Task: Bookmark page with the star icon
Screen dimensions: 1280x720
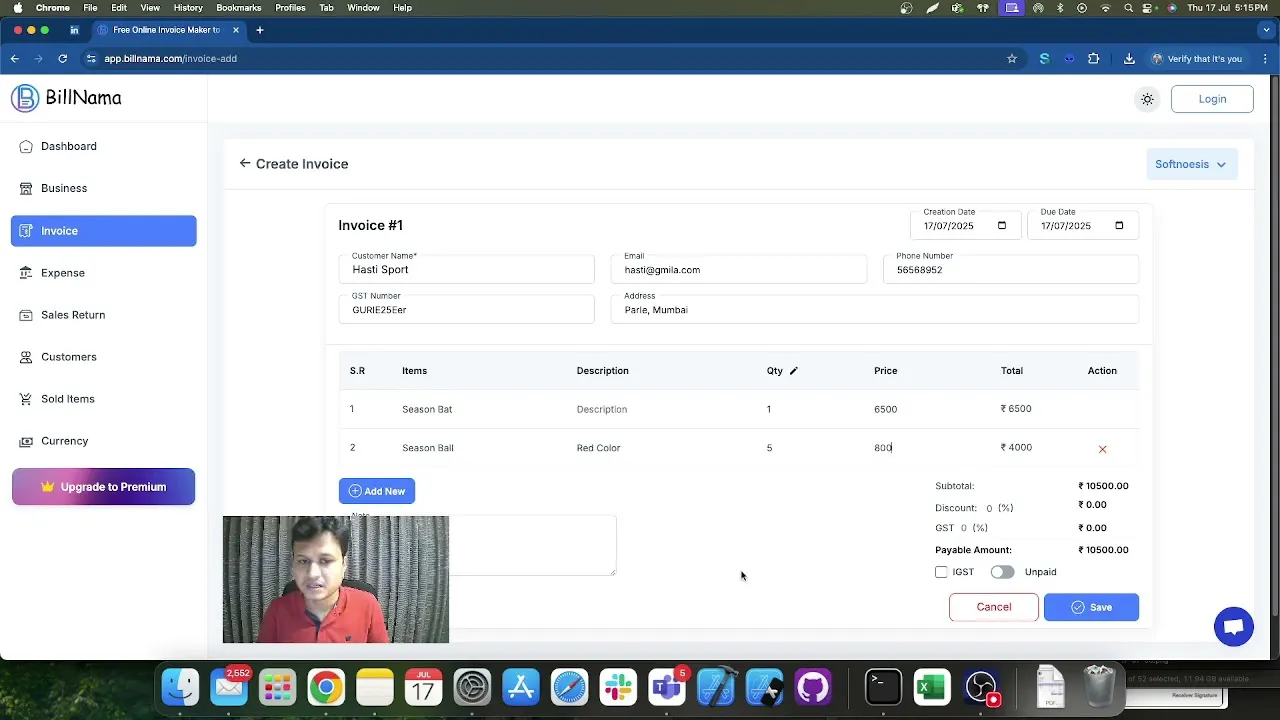Action: (1012, 59)
